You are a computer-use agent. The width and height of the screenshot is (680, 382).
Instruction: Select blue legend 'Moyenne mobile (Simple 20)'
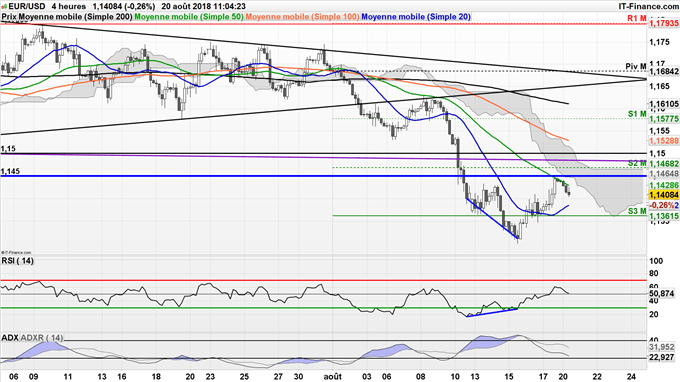416,17
